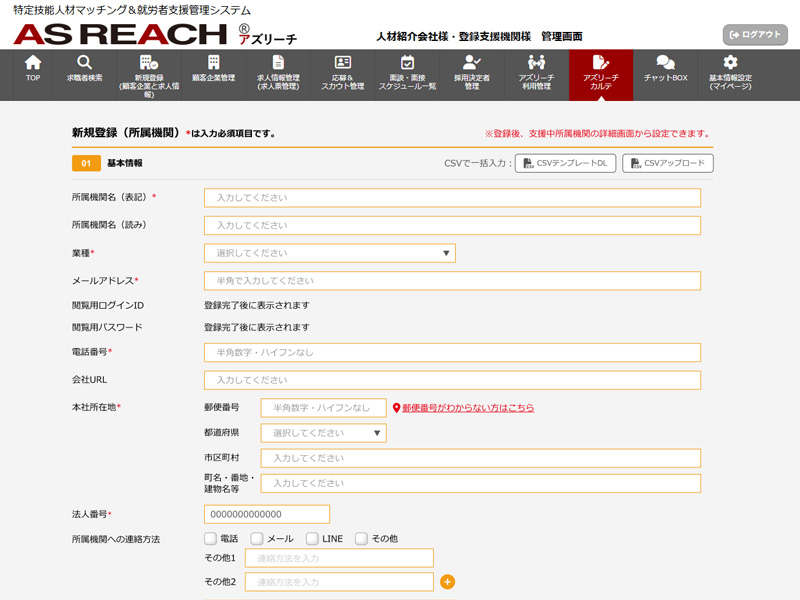Focus the 電話番号 input field
This screenshot has width=800, height=600.
point(453,353)
